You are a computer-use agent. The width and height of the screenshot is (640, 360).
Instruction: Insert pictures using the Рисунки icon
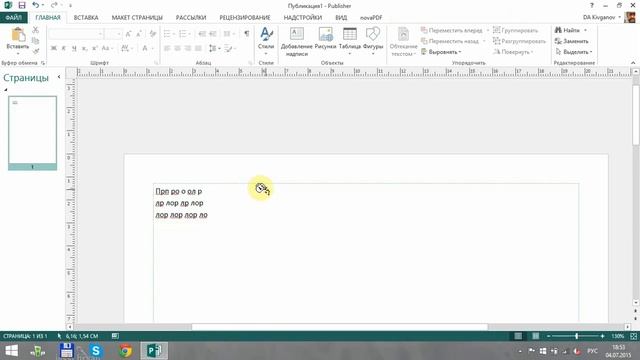[325, 34]
